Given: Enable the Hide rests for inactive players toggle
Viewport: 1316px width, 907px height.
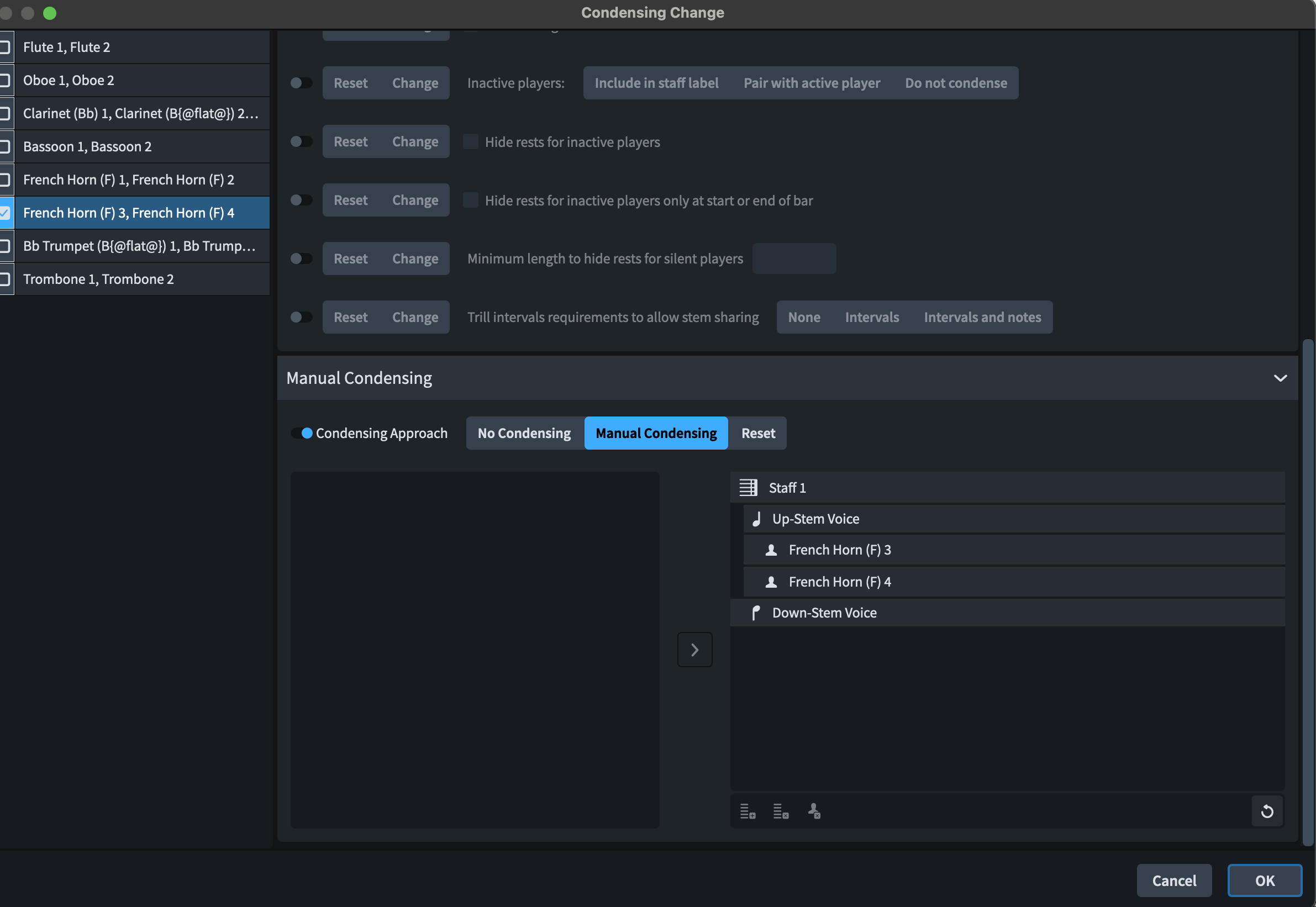Looking at the screenshot, I should pos(301,141).
